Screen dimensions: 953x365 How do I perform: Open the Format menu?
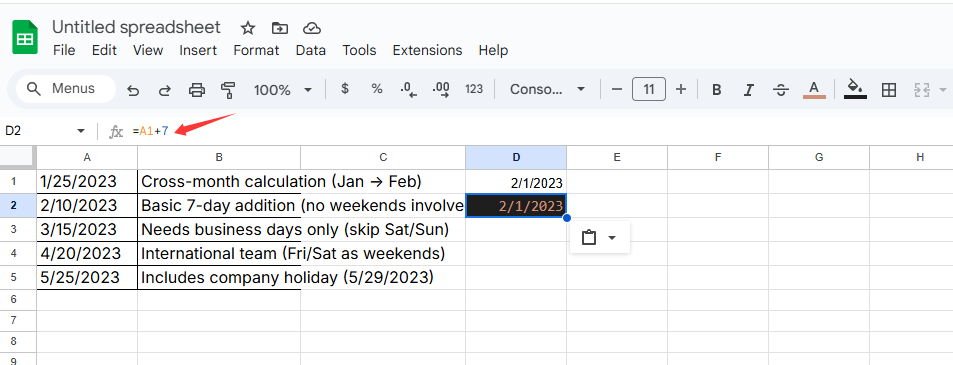pyautogui.click(x=256, y=50)
